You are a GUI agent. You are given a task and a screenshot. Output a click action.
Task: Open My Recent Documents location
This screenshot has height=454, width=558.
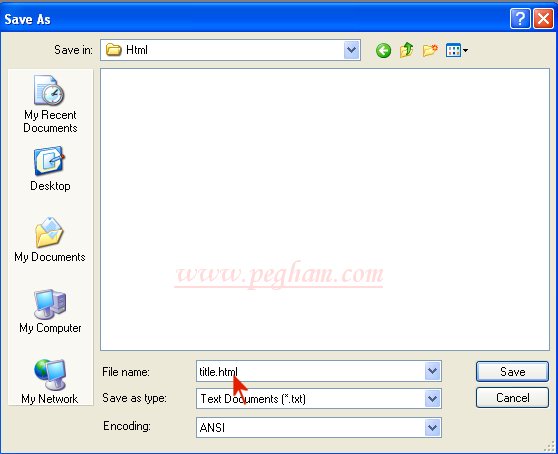click(x=50, y=104)
